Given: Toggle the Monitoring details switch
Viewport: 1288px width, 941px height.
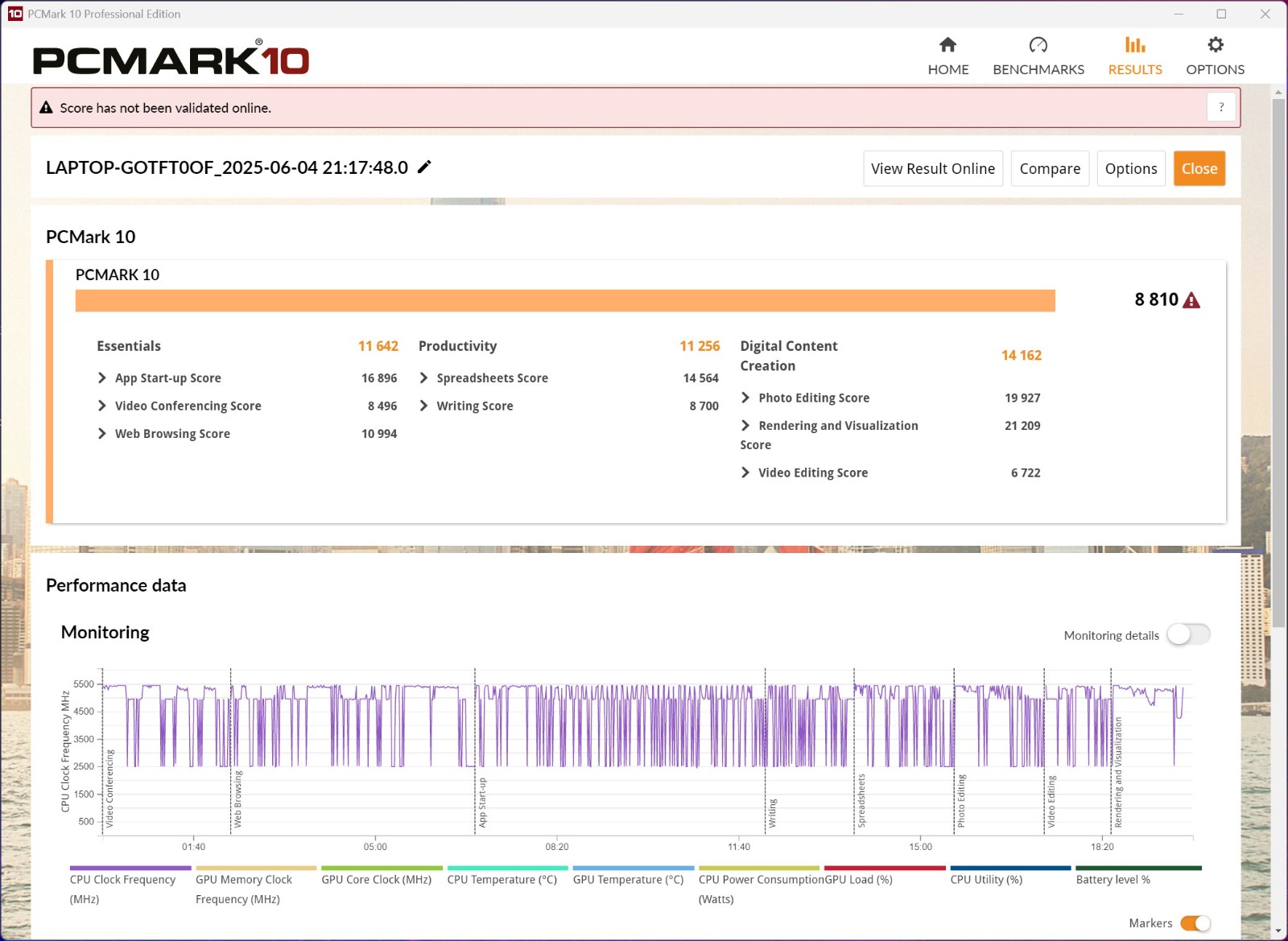Looking at the screenshot, I should 1188,634.
